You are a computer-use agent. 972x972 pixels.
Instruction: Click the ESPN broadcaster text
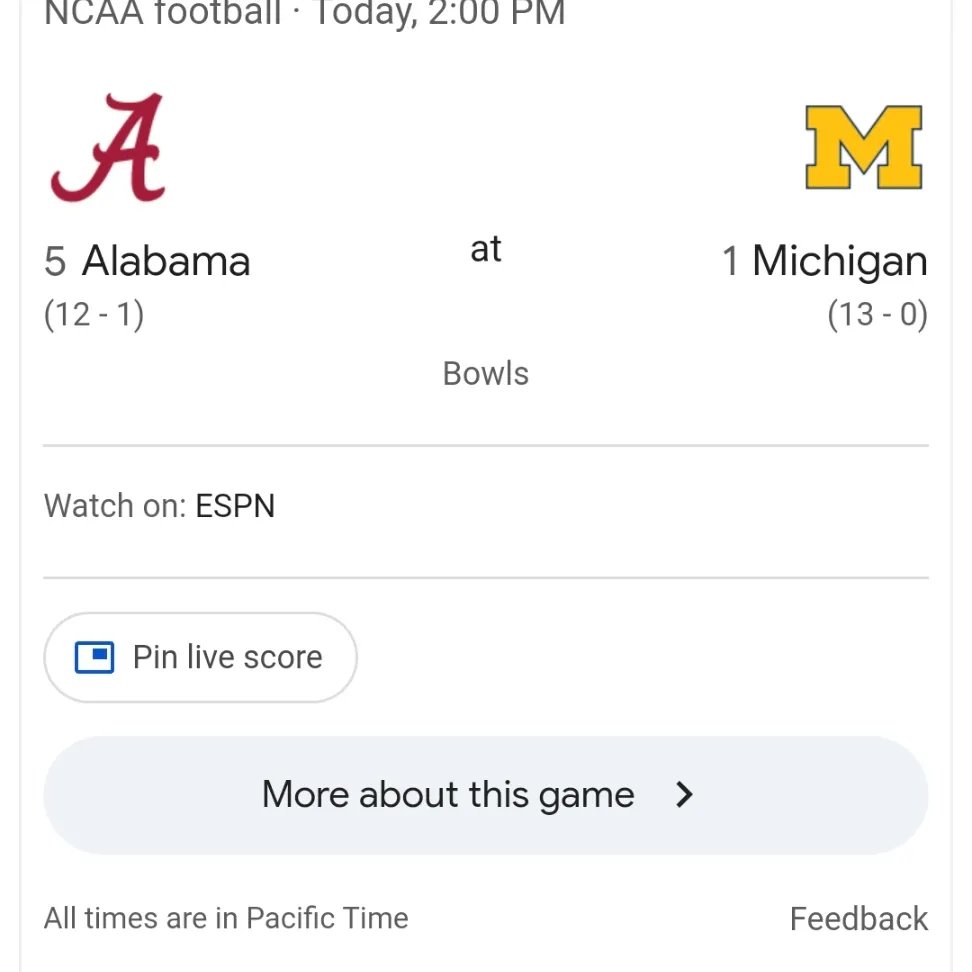tap(235, 506)
